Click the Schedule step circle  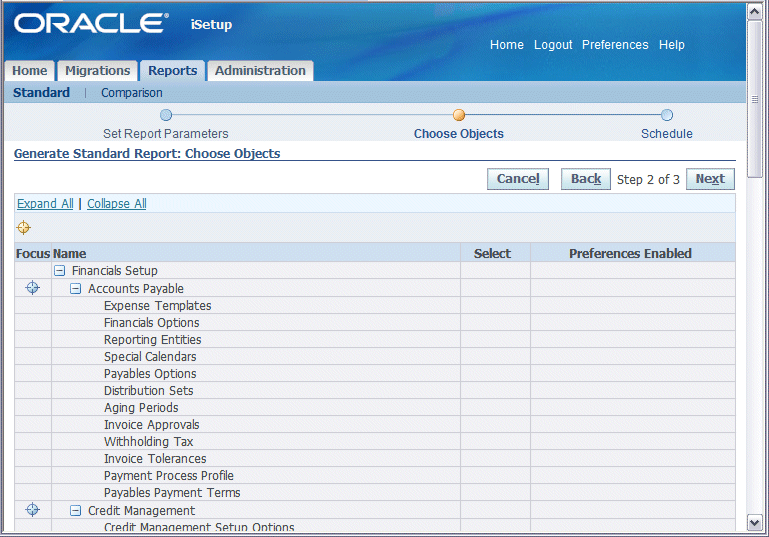[666, 115]
